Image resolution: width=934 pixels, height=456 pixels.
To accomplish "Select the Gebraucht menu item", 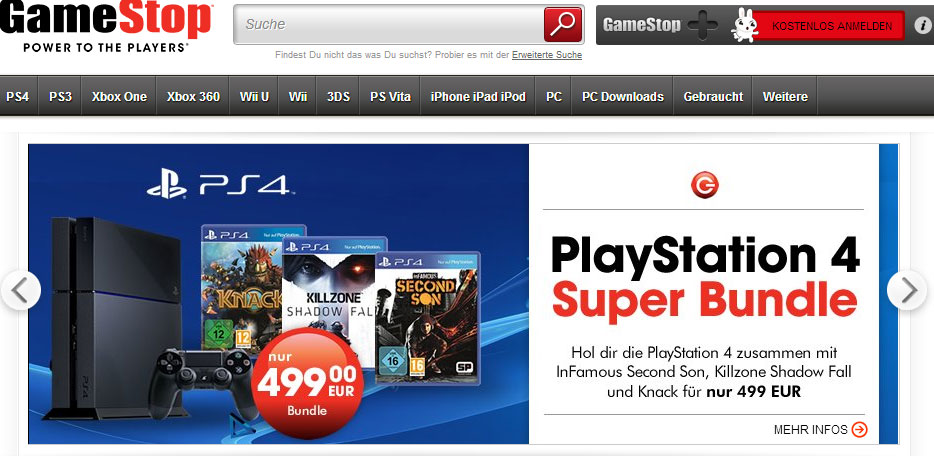I will (713, 96).
